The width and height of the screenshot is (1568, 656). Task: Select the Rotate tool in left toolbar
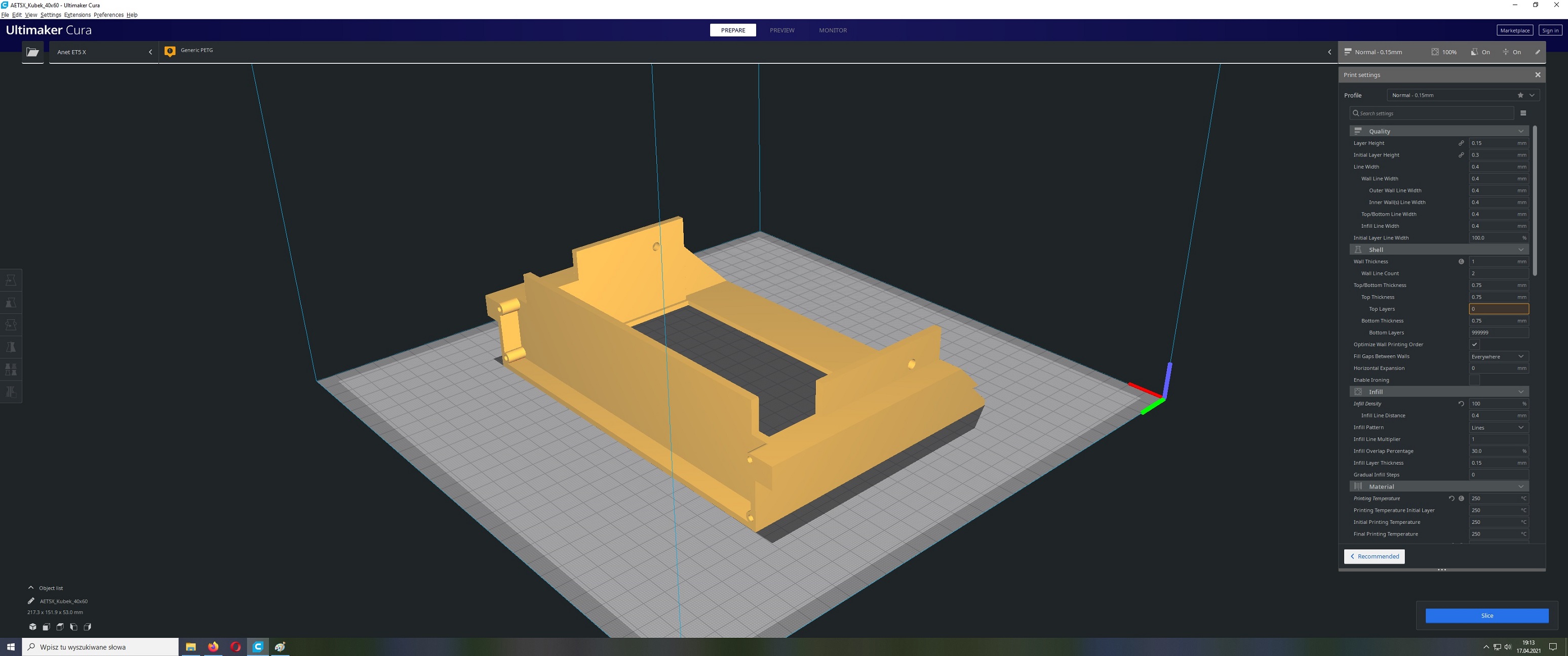(x=11, y=325)
